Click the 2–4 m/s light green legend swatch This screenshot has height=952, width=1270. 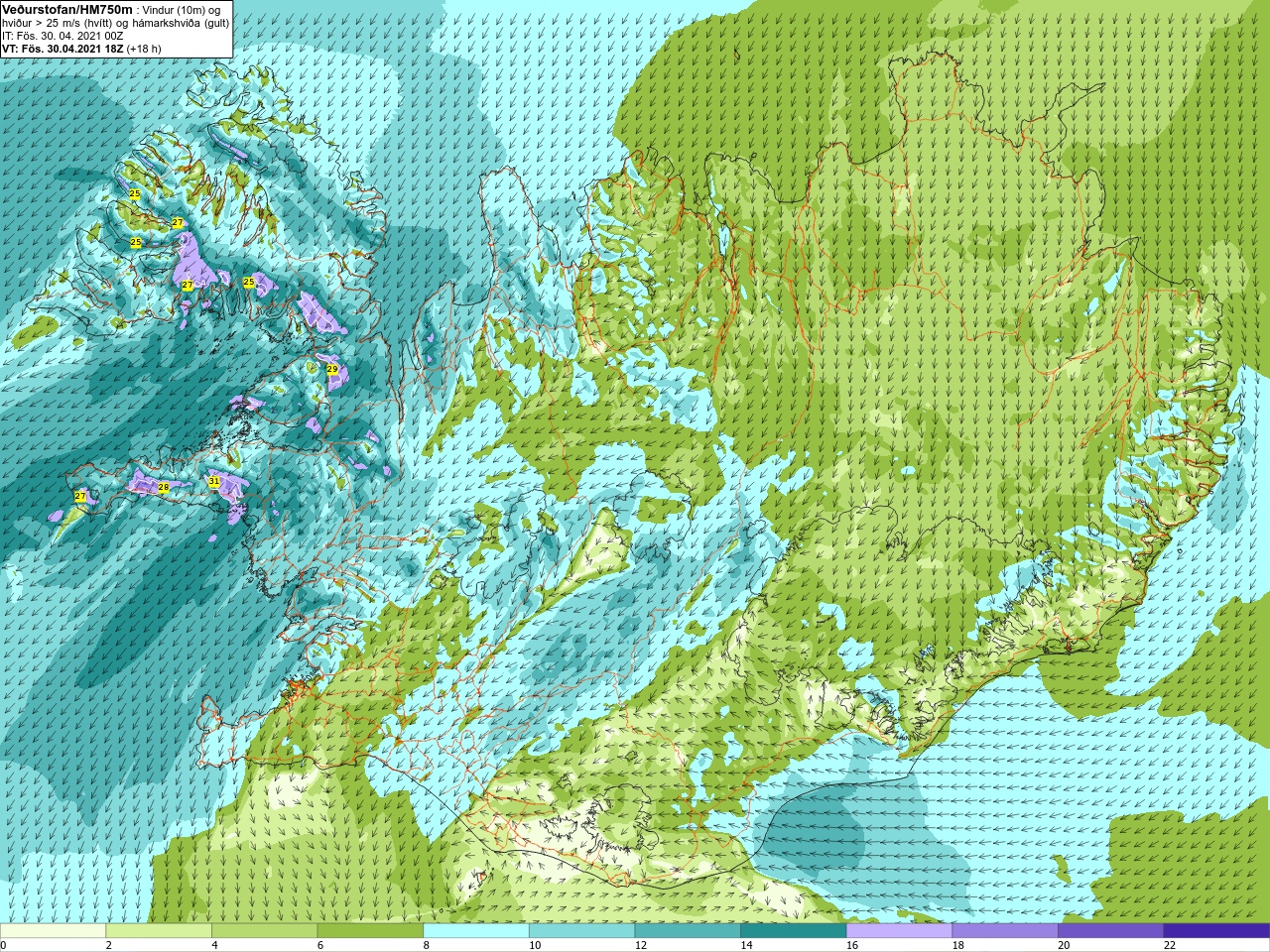tap(159, 931)
